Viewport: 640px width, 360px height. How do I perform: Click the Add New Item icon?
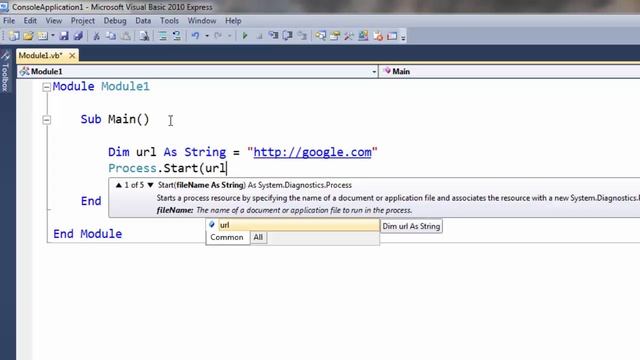(x=42, y=36)
